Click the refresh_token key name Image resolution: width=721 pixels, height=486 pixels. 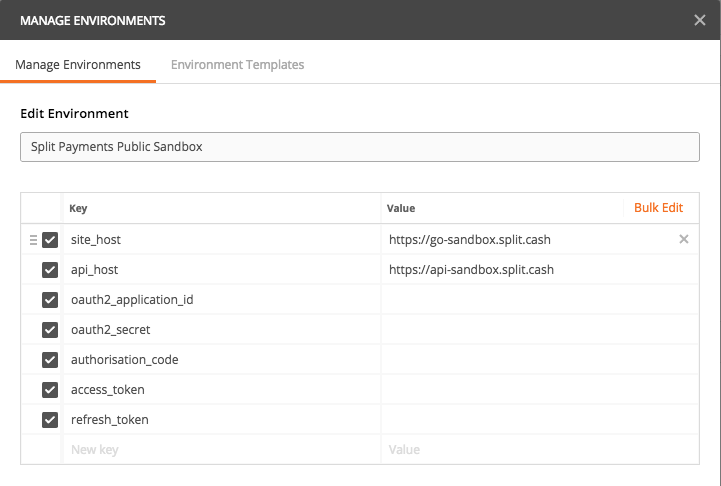pyautogui.click(x=110, y=420)
